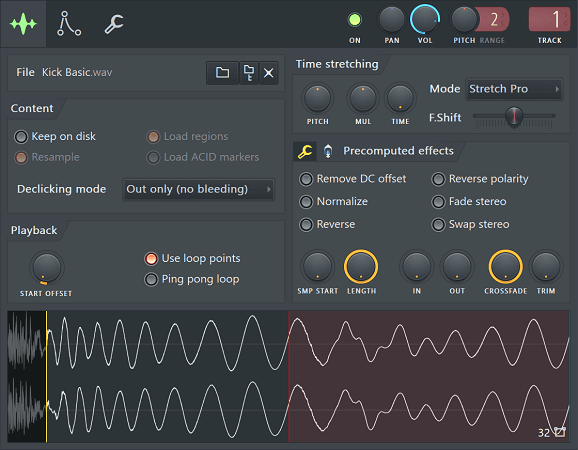578x450 pixels.
Task: Enable Keep on disk option
Action: pos(21,137)
